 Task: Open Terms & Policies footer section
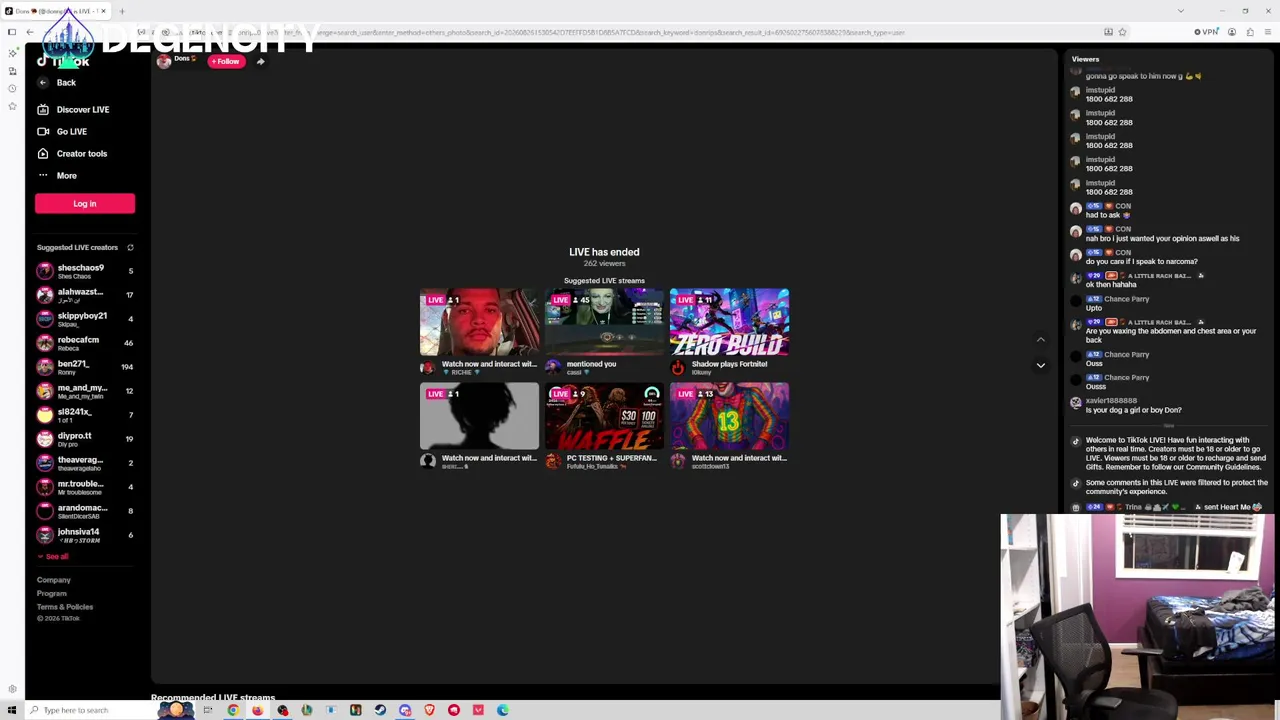(x=65, y=607)
